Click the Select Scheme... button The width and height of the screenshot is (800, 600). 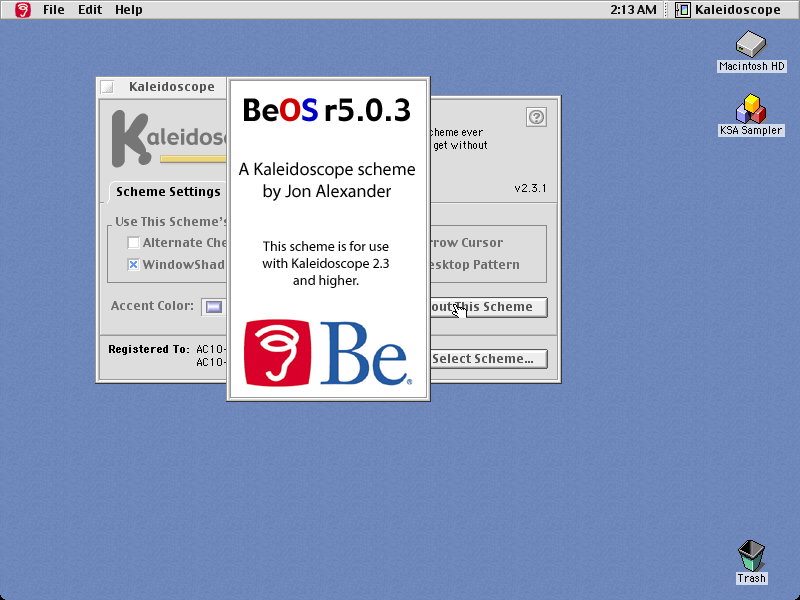tap(489, 359)
